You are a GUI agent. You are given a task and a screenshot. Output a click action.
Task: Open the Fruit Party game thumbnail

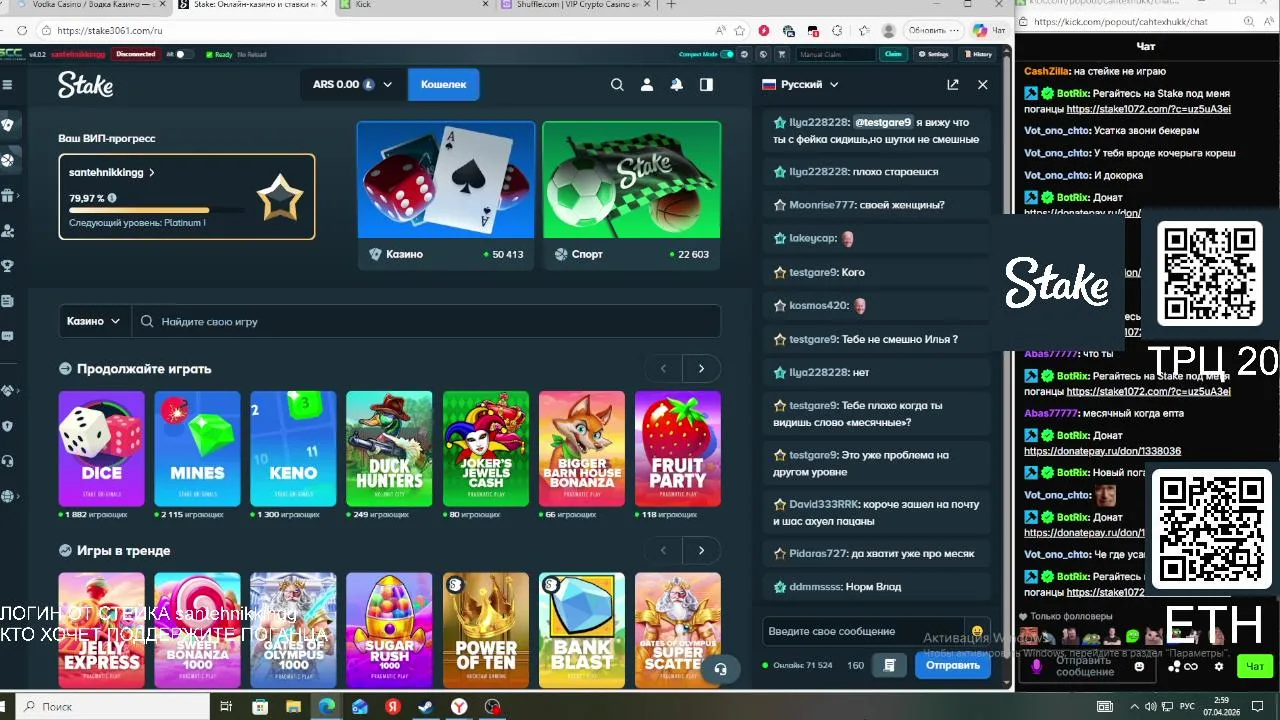tap(677, 448)
